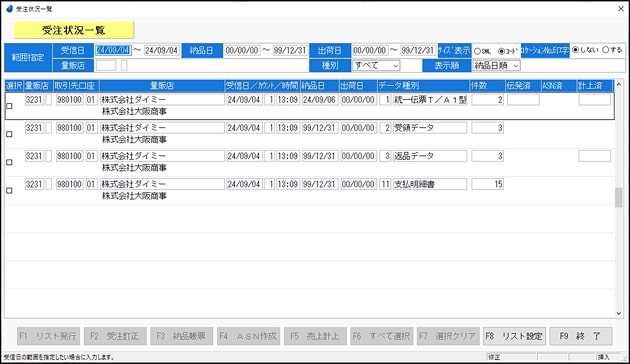Click the vertical scrollbar thumb
Screen dimensions: 630x364
point(619,198)
